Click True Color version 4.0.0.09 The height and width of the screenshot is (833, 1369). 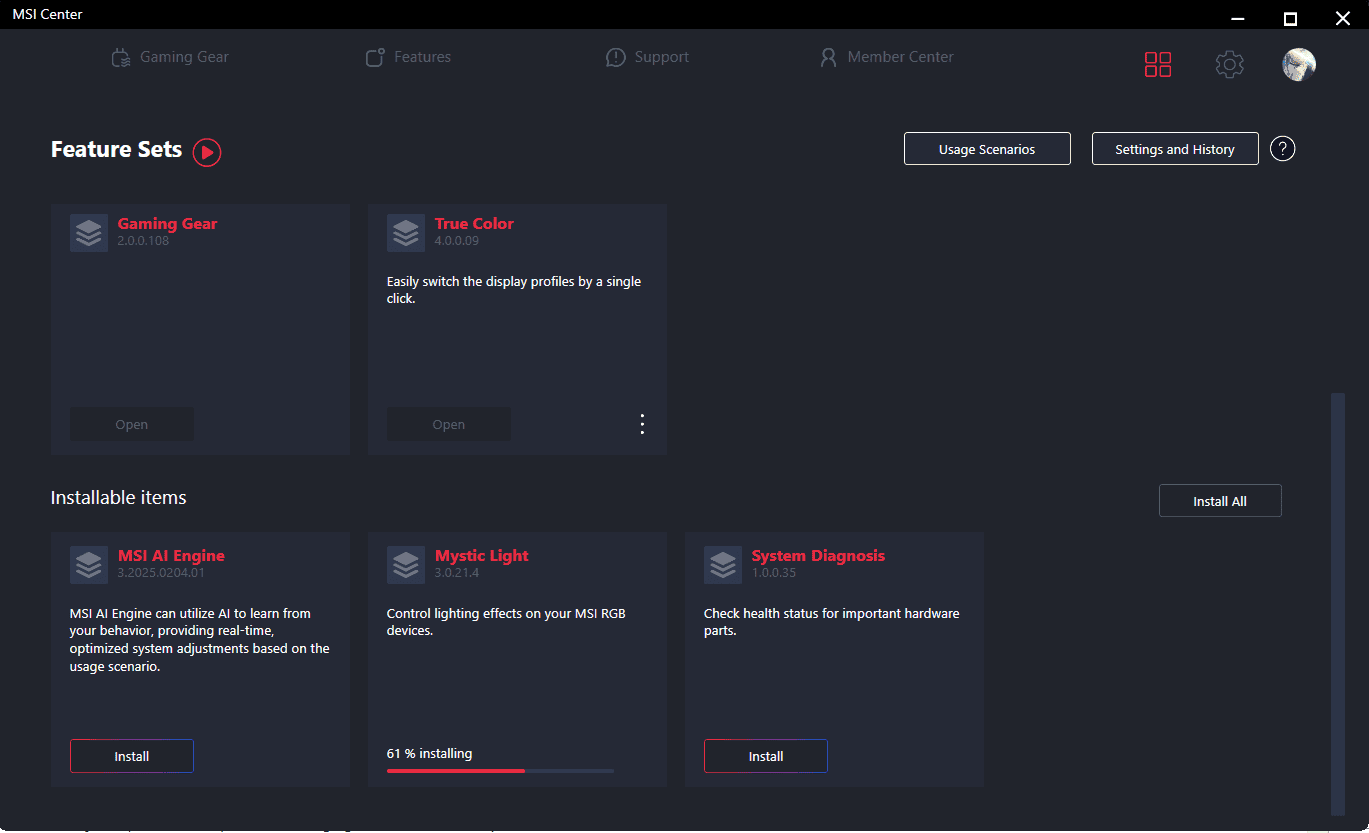click(457, 241)
